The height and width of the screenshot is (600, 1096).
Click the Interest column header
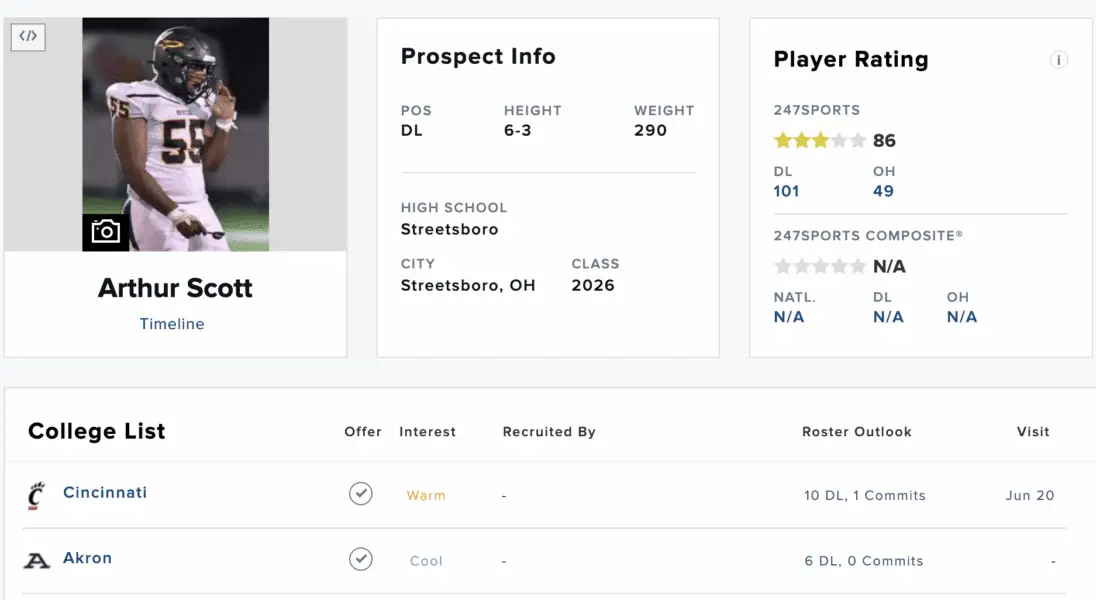click(427, 432)
